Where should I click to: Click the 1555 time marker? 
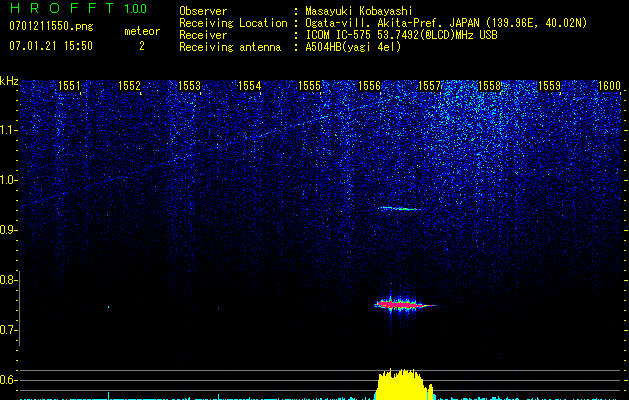[x=310, y=86]
